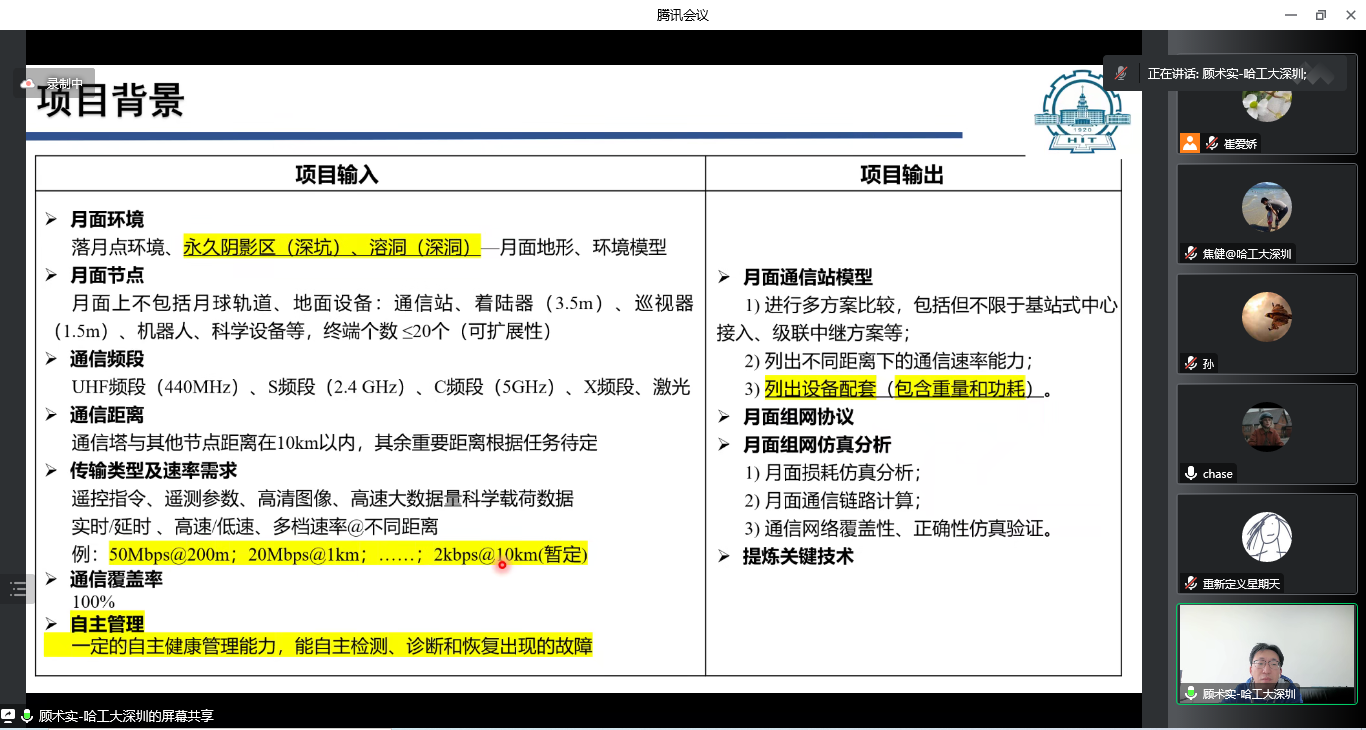Click the mute indicator on 崔爱娇's tile
Screen dimensions: 1366x730
tap(1211, 142)
